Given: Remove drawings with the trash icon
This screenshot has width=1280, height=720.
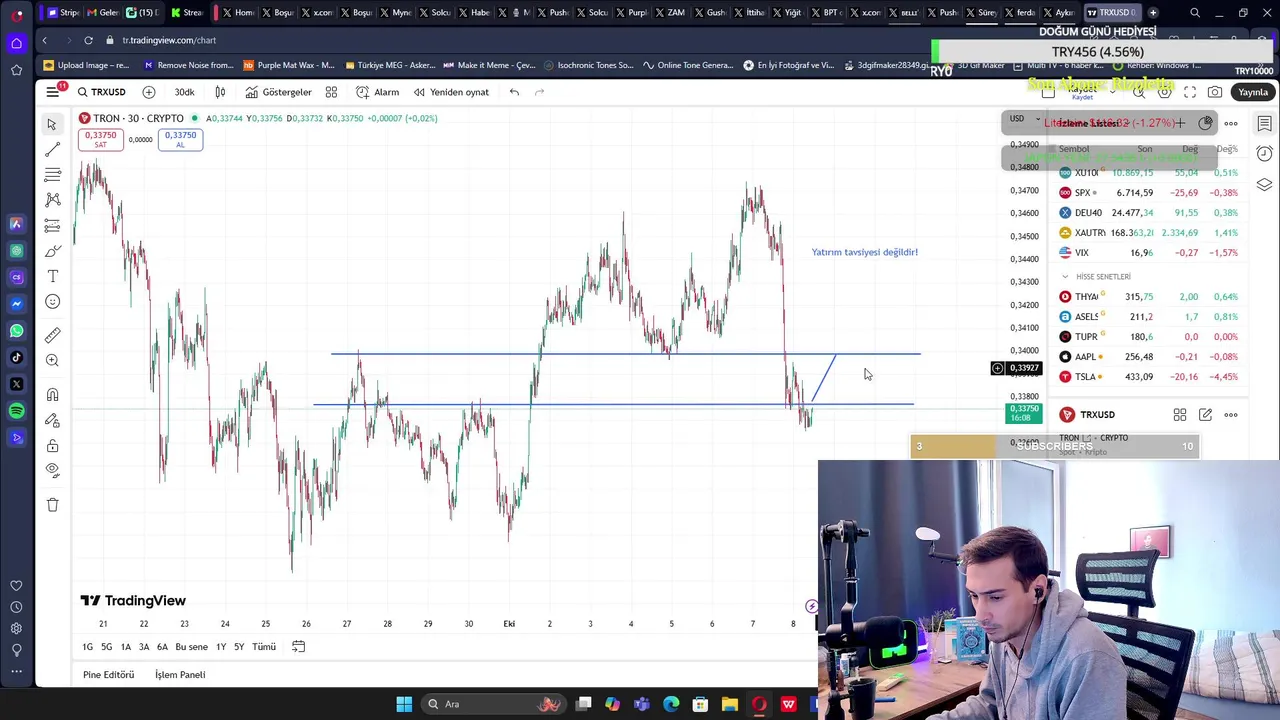Looking at the screenshot, I should [x=52, y=505].
